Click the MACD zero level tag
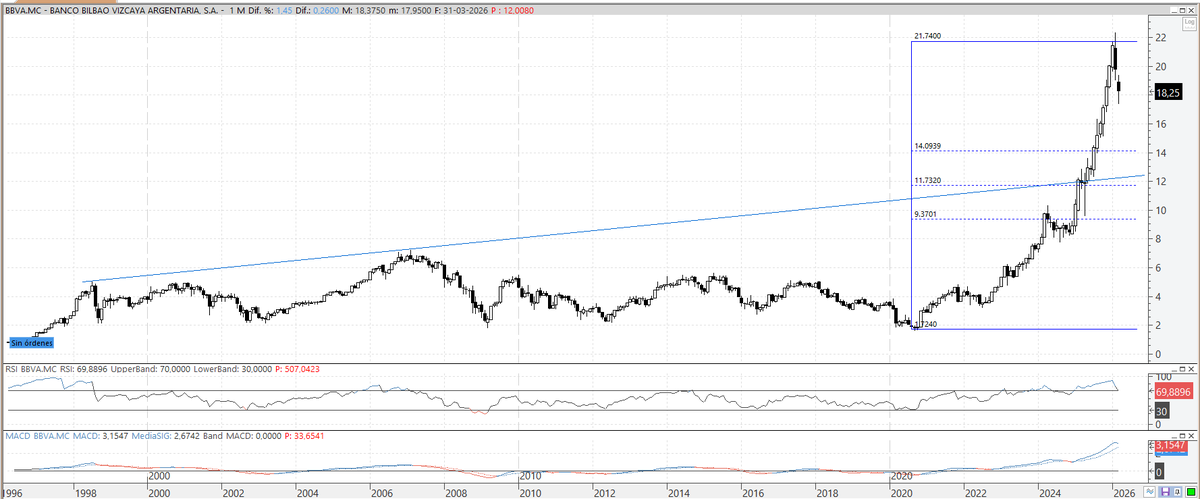The image size is (1200, 499). tap(1159, 472)
